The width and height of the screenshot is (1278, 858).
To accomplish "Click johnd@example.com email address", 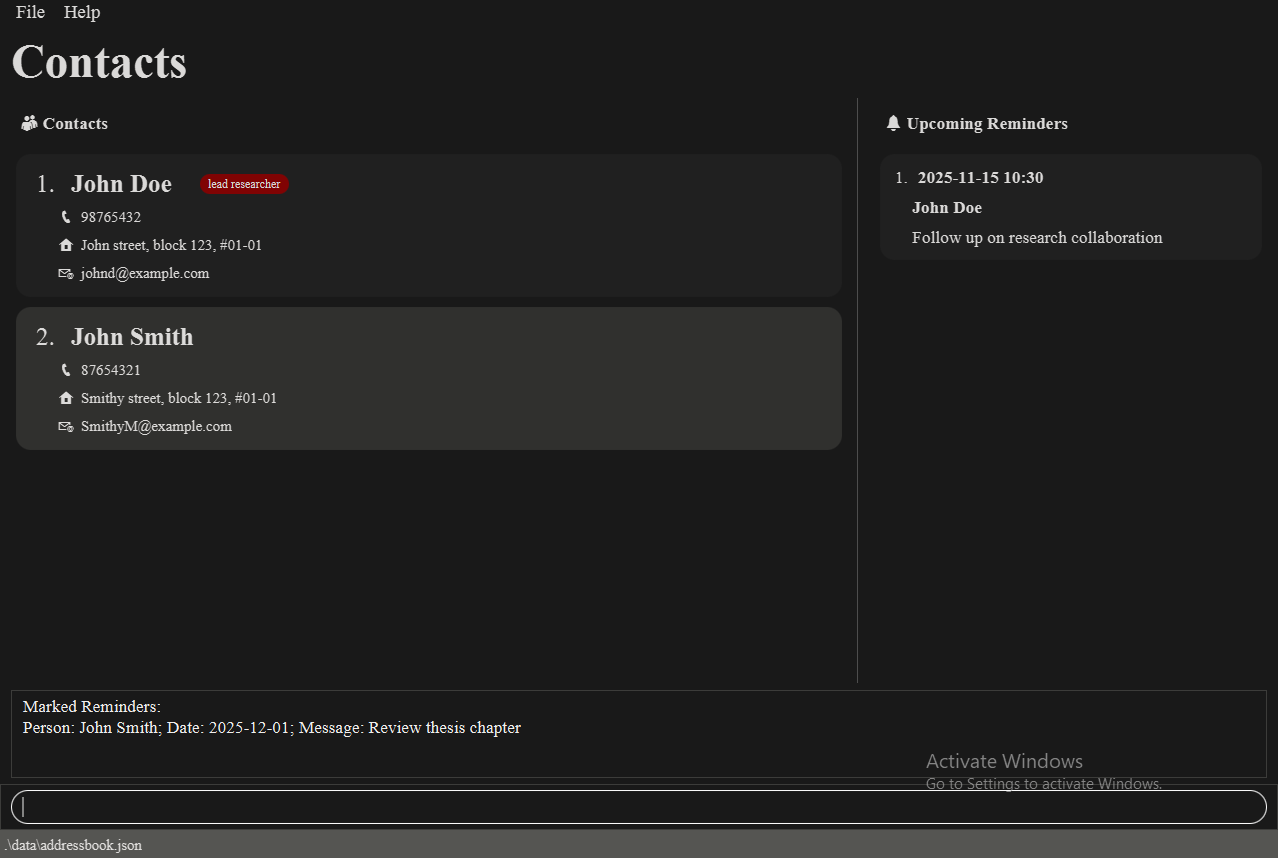I will click(145, 273).
